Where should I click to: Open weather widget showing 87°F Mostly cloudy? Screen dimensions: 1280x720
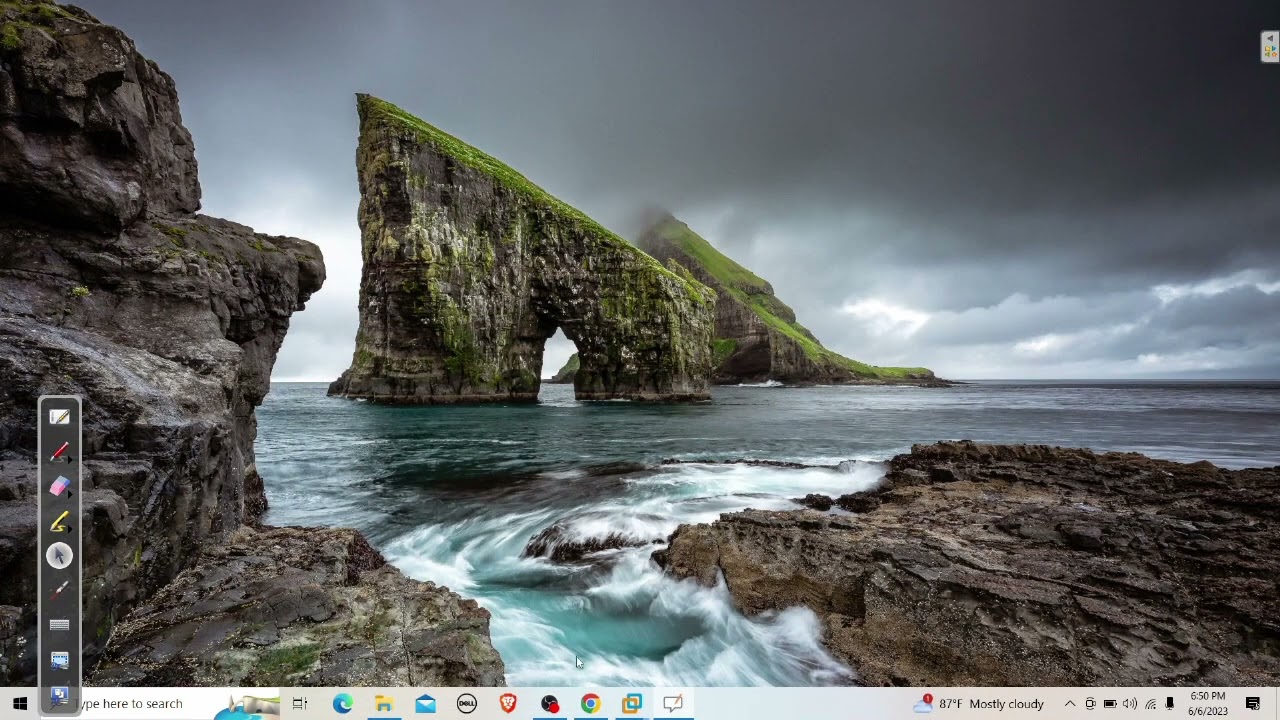tap(978, 704)
